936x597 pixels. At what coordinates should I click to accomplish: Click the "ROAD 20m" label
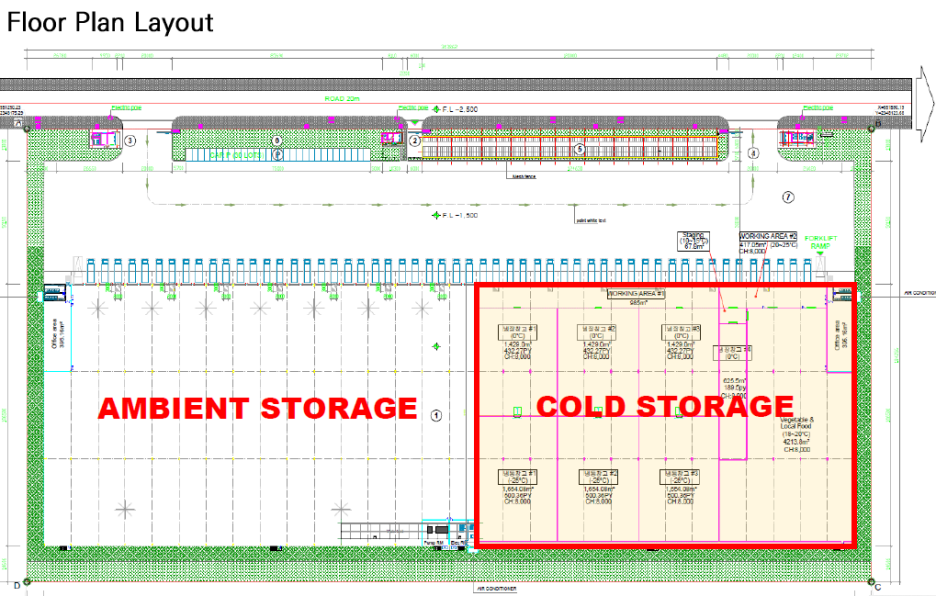[342, 99]
